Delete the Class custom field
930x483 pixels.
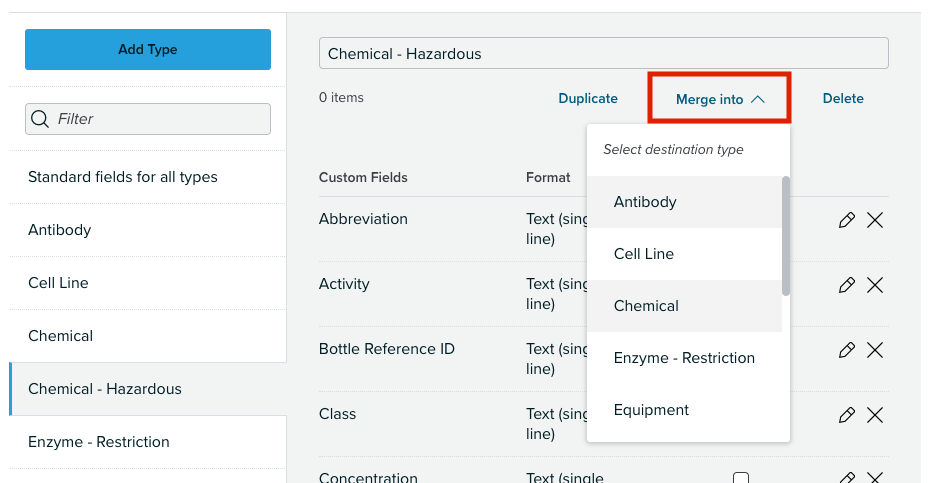pyautogui.click(x=875, y=415)
